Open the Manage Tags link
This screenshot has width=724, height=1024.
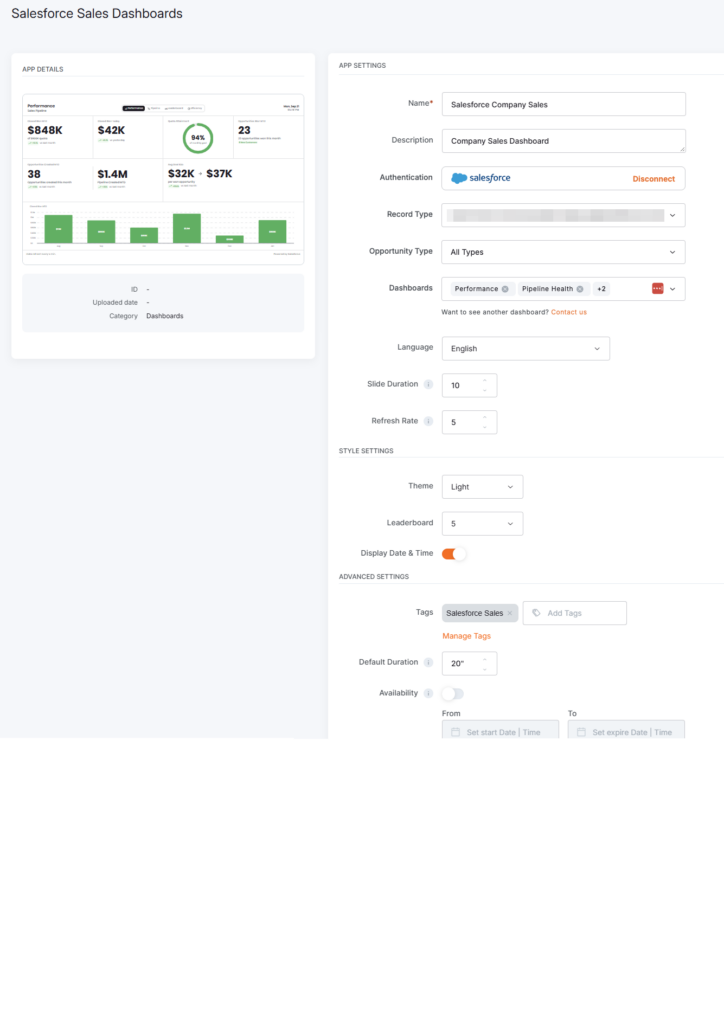pyautogui.click(x=466, y=636)
